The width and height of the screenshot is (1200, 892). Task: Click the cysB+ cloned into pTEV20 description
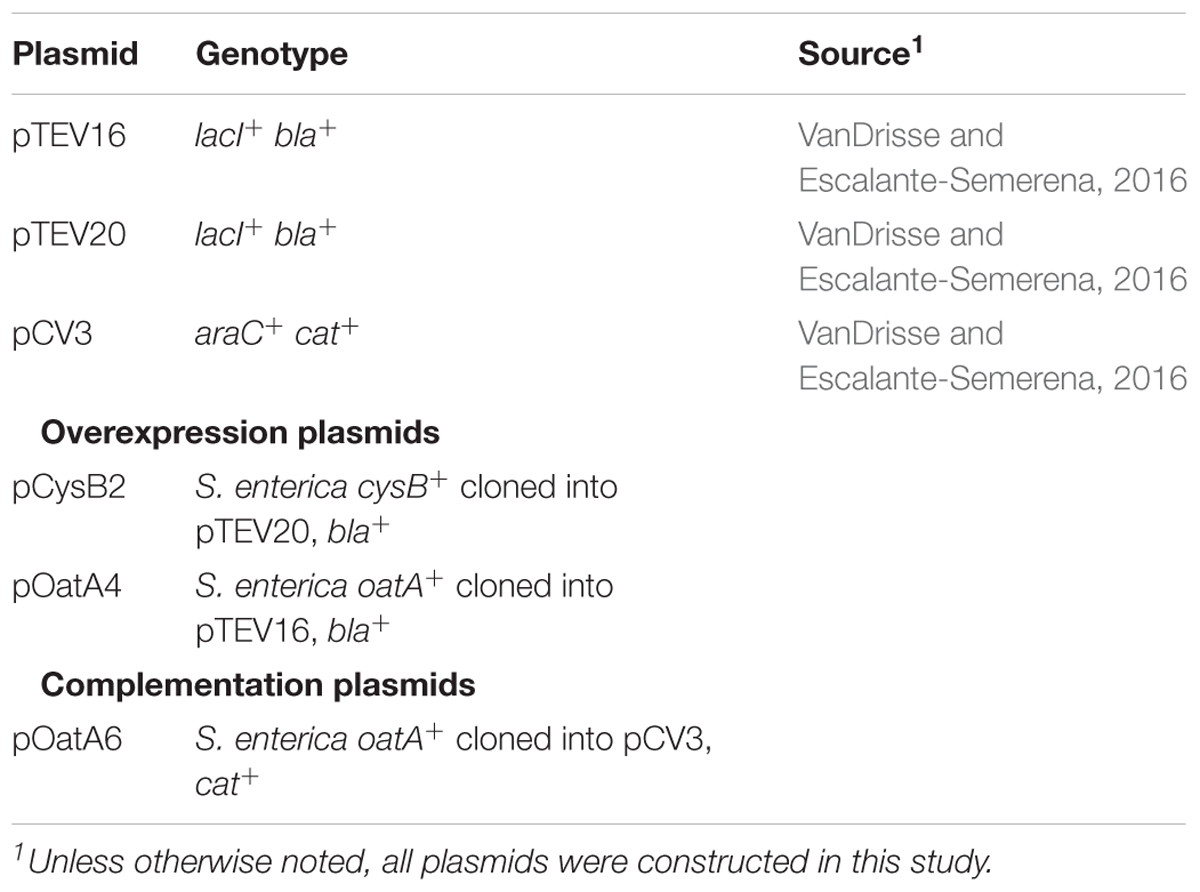[x=406, y=508]
